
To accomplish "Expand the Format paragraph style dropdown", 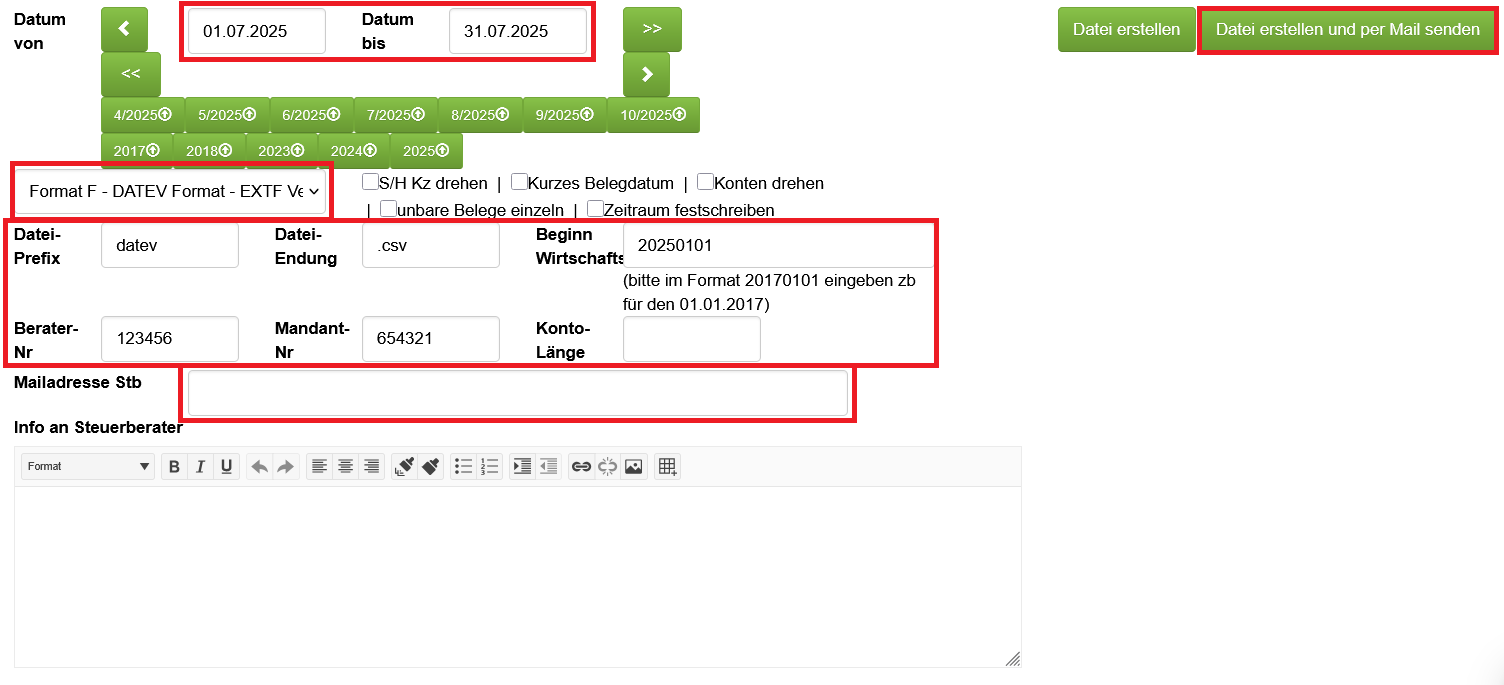I will coord(88,466).
